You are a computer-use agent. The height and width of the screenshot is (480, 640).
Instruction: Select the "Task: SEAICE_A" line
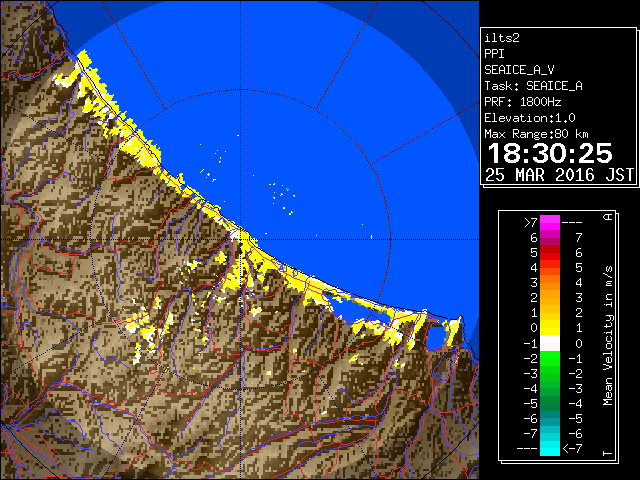pos(533,86)
